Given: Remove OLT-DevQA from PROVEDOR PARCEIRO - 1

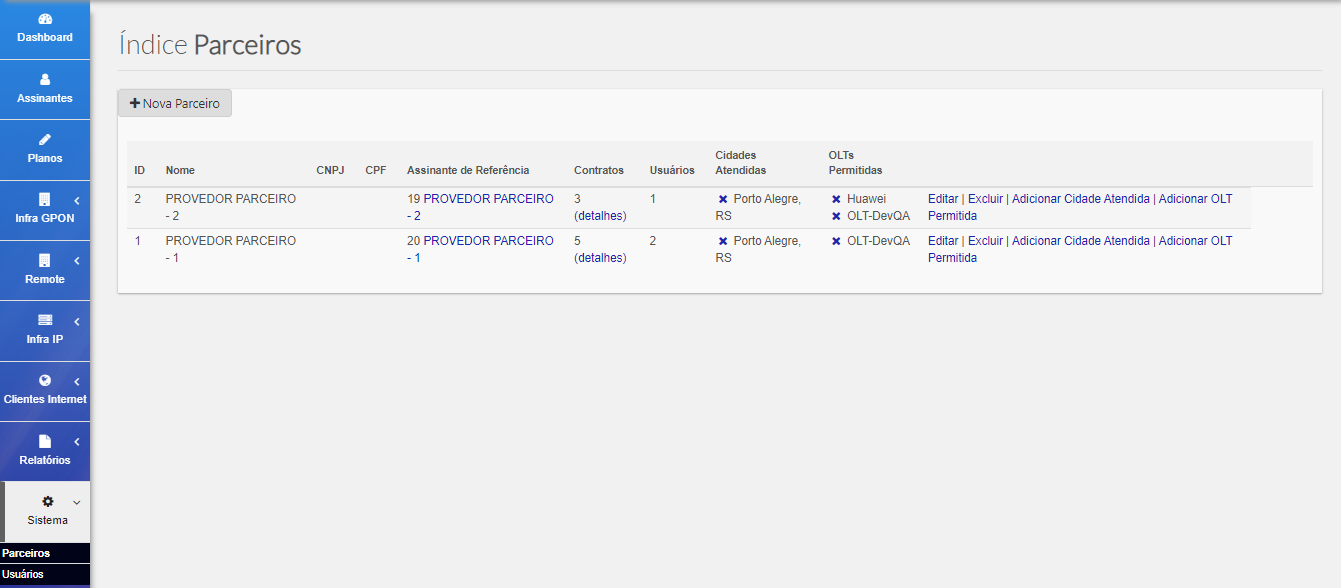Looking at the screenshot, I should [836, 241].
